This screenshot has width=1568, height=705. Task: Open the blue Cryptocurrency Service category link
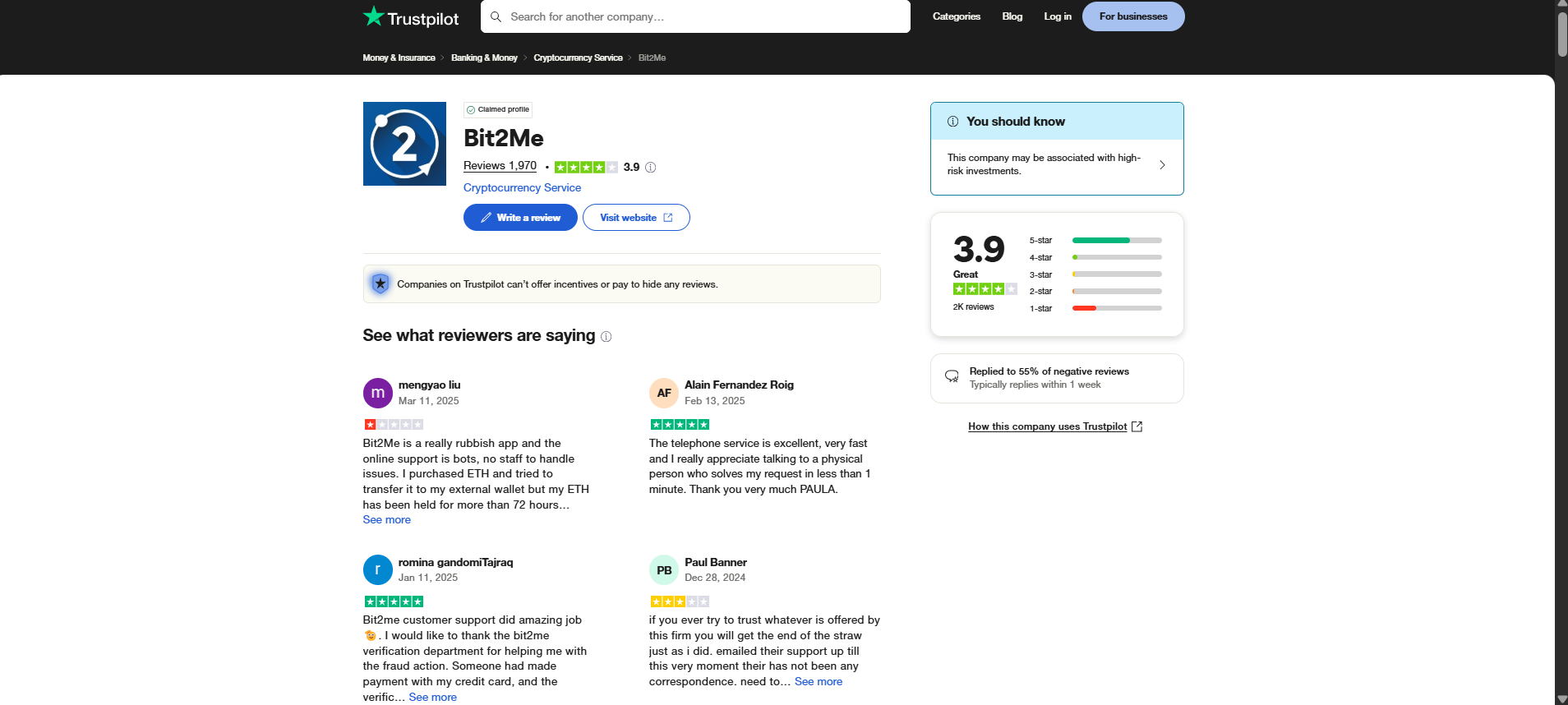(522, 188)
